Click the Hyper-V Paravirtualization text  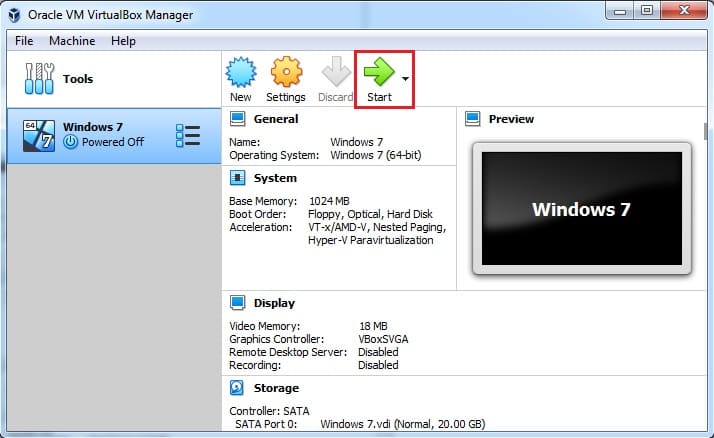[371, 240]
